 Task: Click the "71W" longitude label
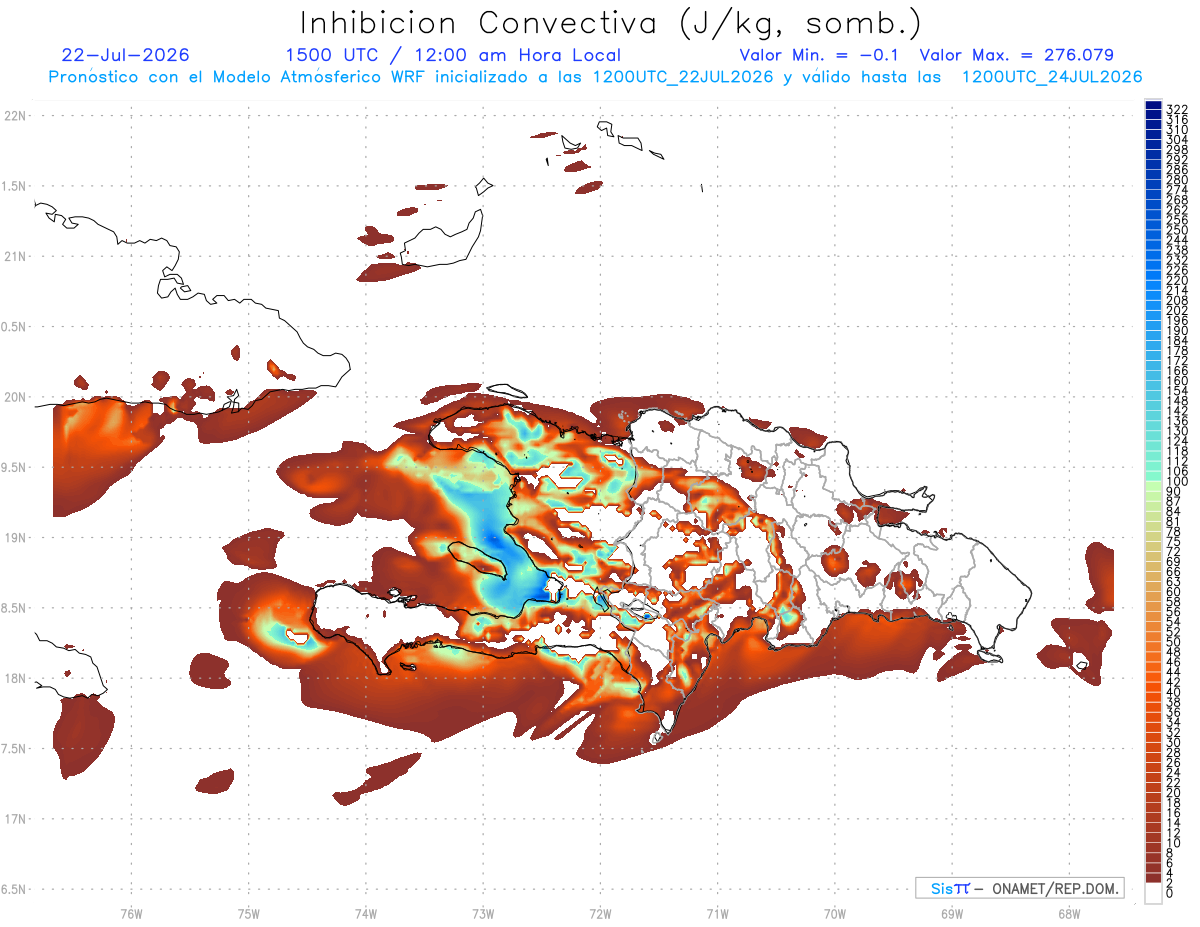pos(717,914)
